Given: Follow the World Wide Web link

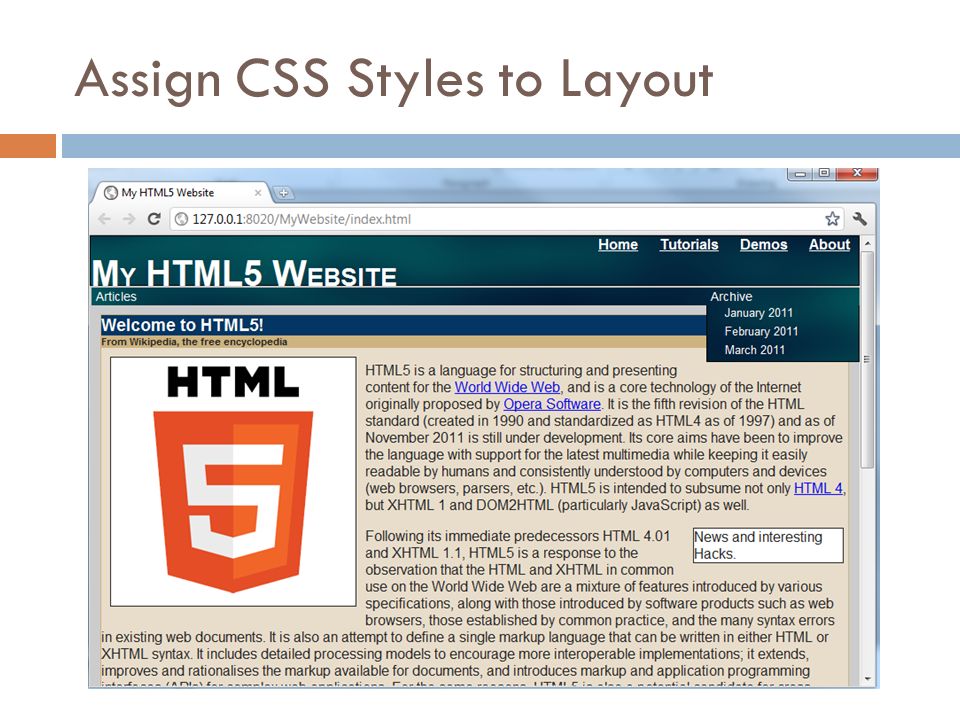Looking at the screenshot, I should point(507,387).
